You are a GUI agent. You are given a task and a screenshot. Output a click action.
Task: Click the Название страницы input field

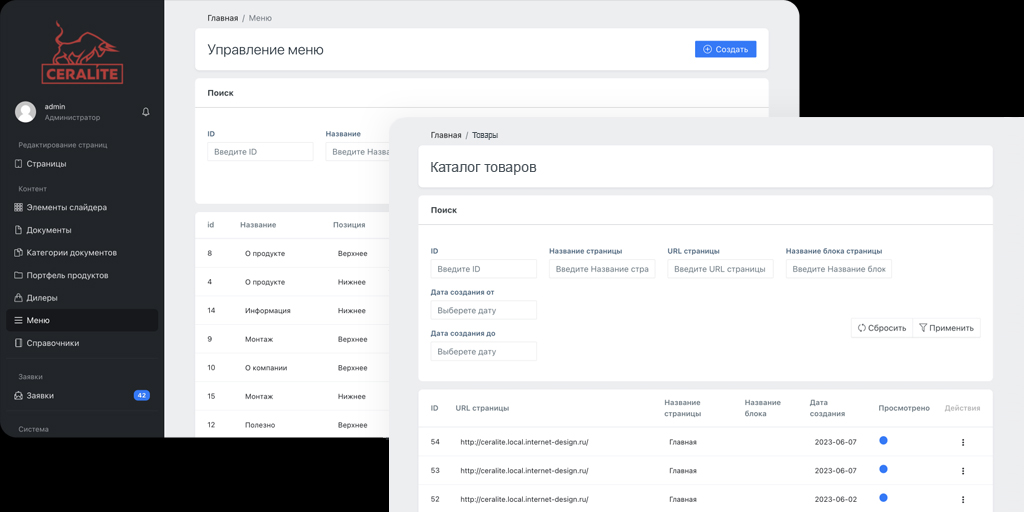pos(602,269)
